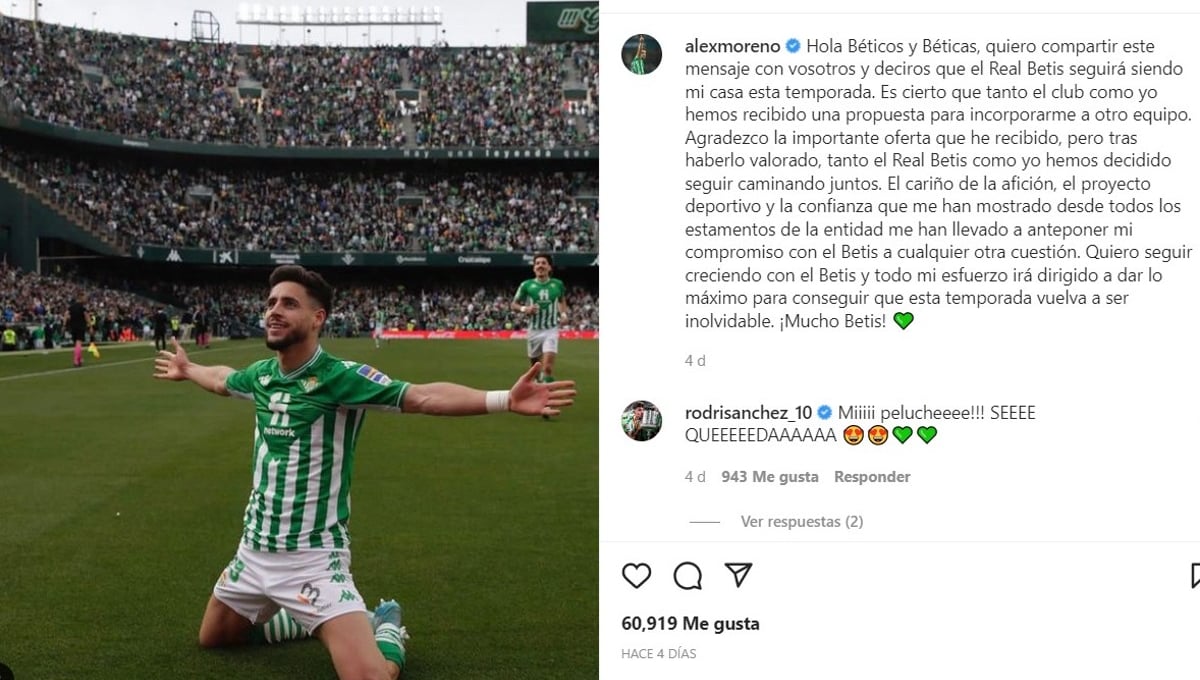Image resolution: width=1200 pixels, height=680 pixels.
Task: Open 60,919 Me gusta likes list
Action: click(x=690, y=623)
